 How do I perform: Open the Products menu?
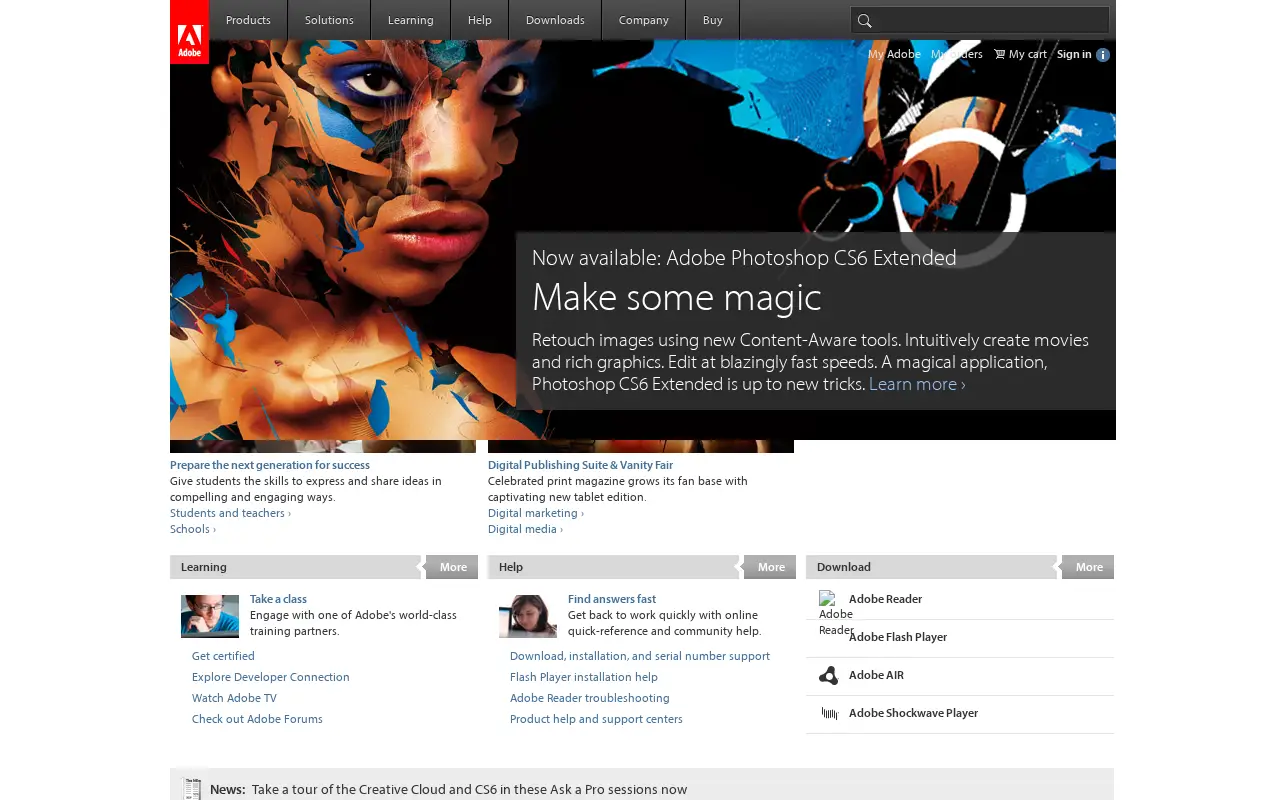click(x=248, y=20)
